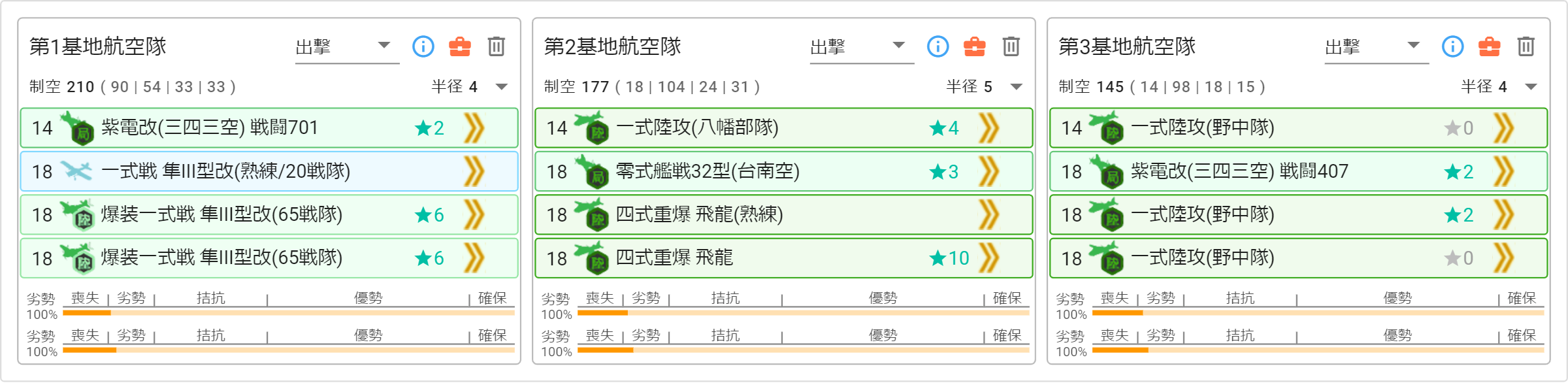Change ★10 improvement level of 四式重爆 飛龍
Image resolution: width=1568 pixels, height=383 pixels.
[949, 258]
